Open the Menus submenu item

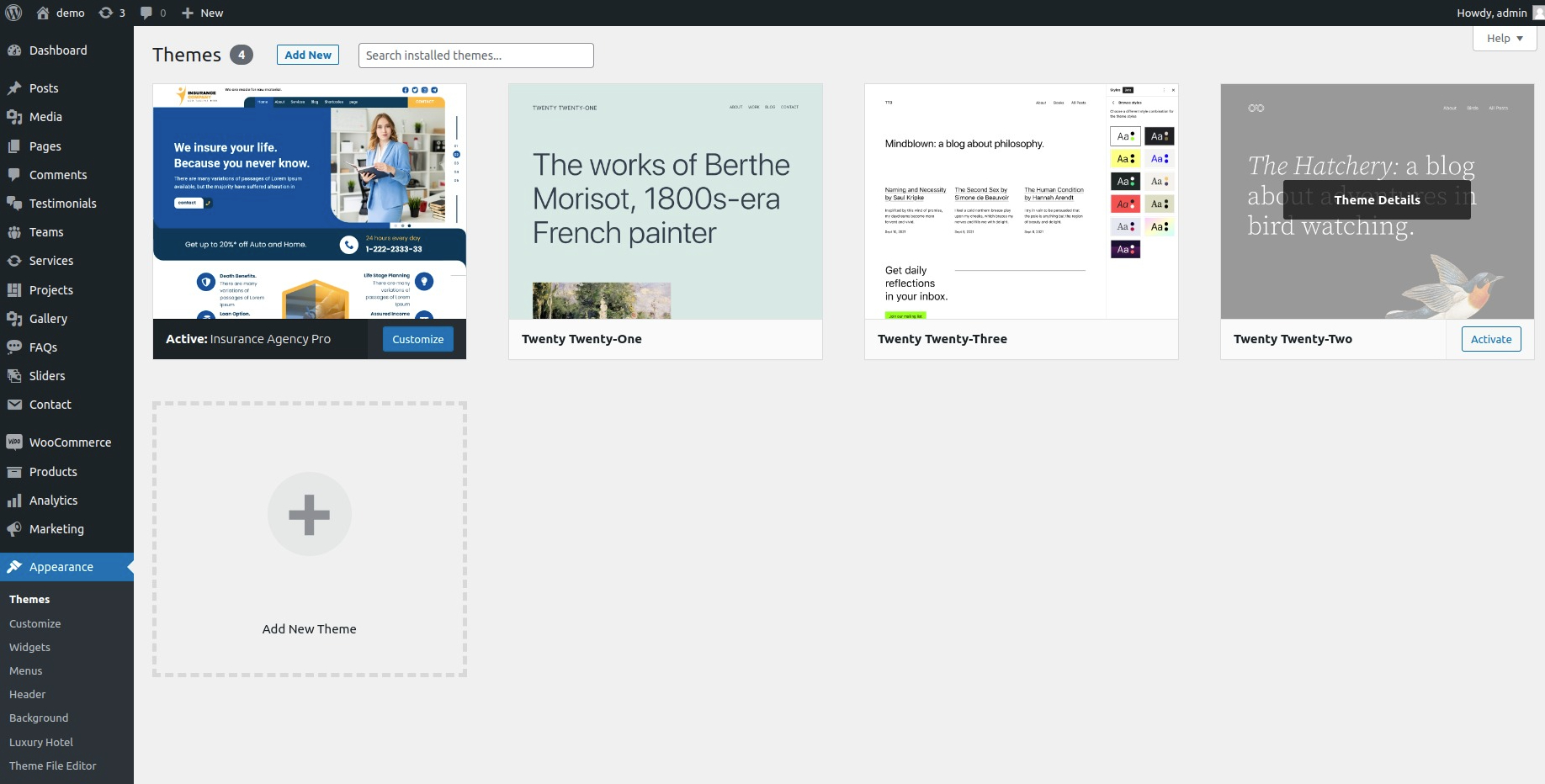(x=26, y=671)
